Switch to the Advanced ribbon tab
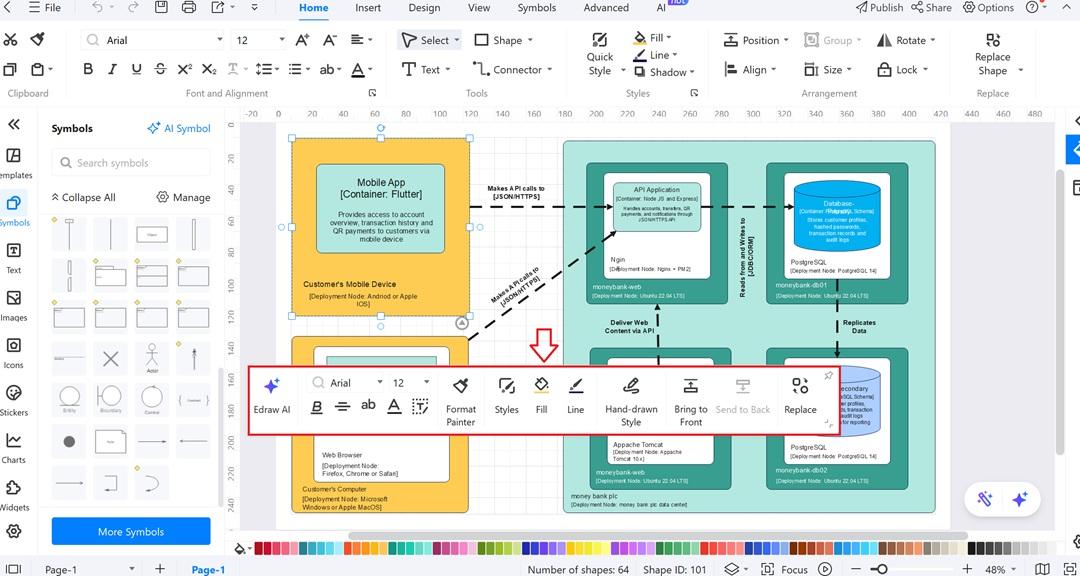This screenshot has height=576, width=1080. click(605, 7)
